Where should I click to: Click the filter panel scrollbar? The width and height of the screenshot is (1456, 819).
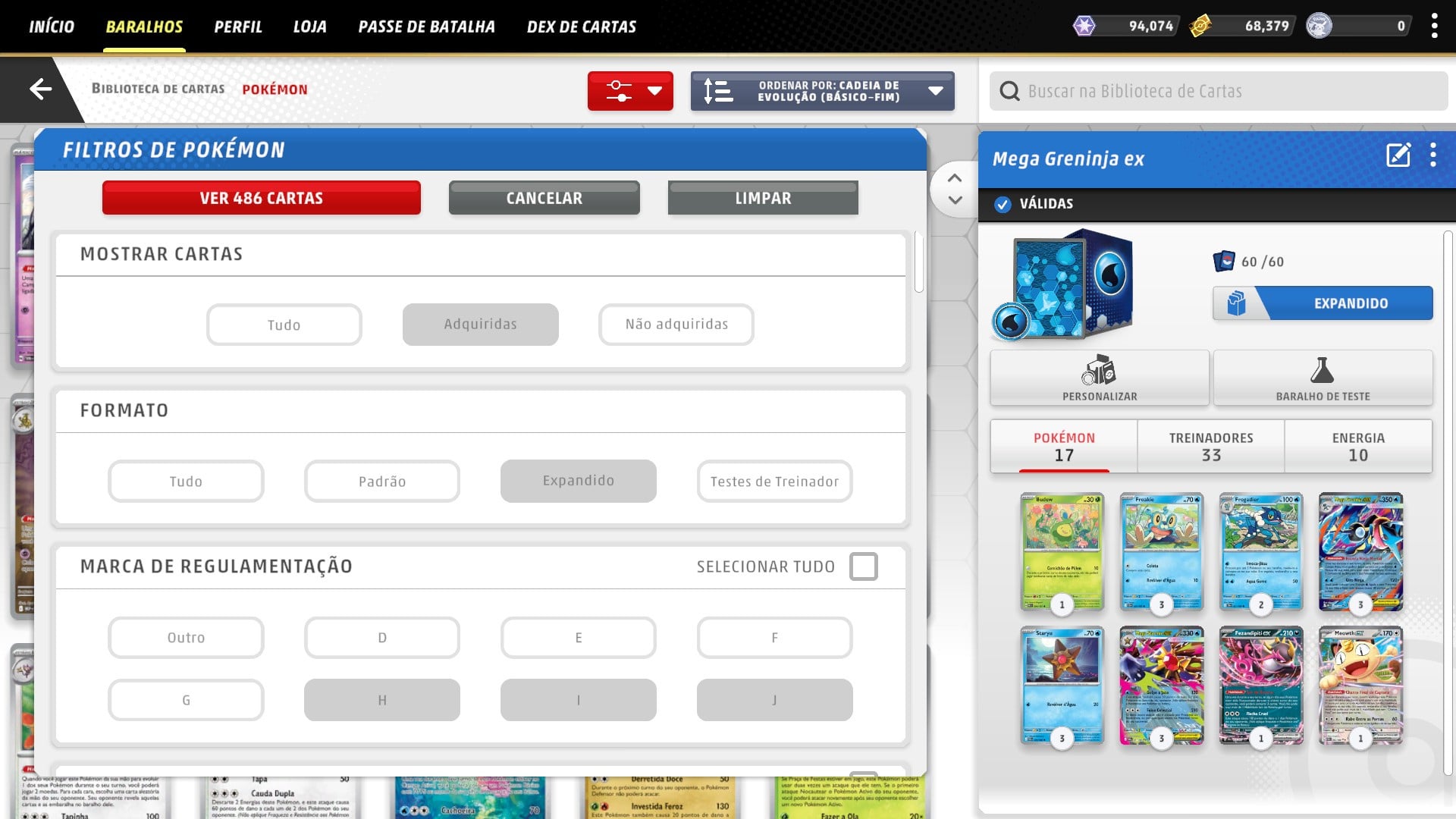pos(919,262)
